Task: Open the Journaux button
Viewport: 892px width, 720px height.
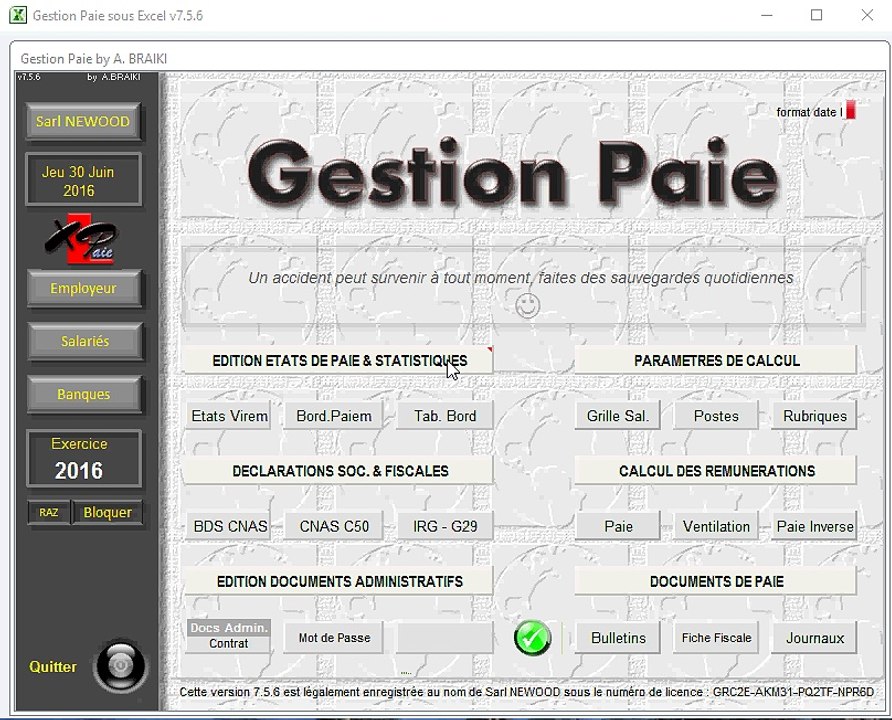Action: (x=815, y=638)
